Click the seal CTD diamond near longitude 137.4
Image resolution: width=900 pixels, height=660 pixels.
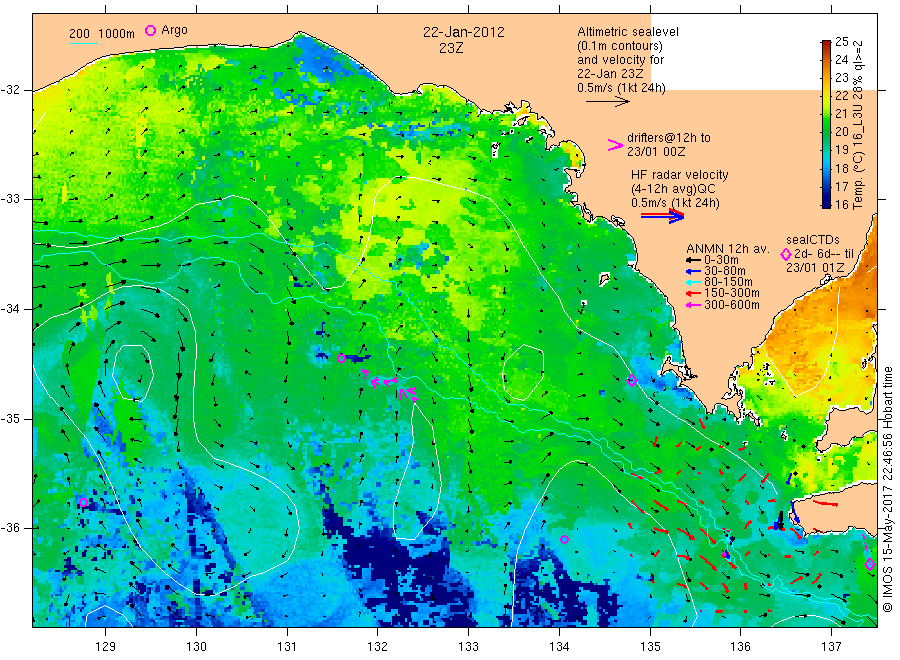[x=870, y=564]
